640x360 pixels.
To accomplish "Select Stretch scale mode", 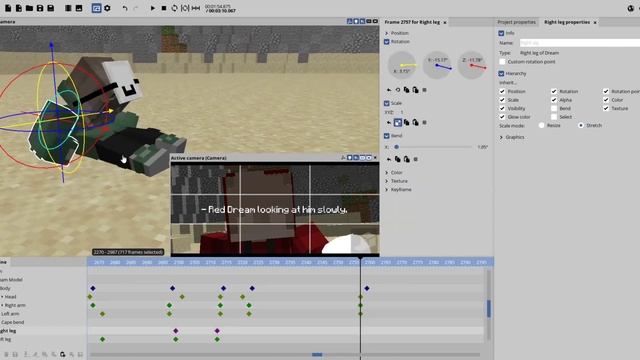I will click(x=581, y=125).
